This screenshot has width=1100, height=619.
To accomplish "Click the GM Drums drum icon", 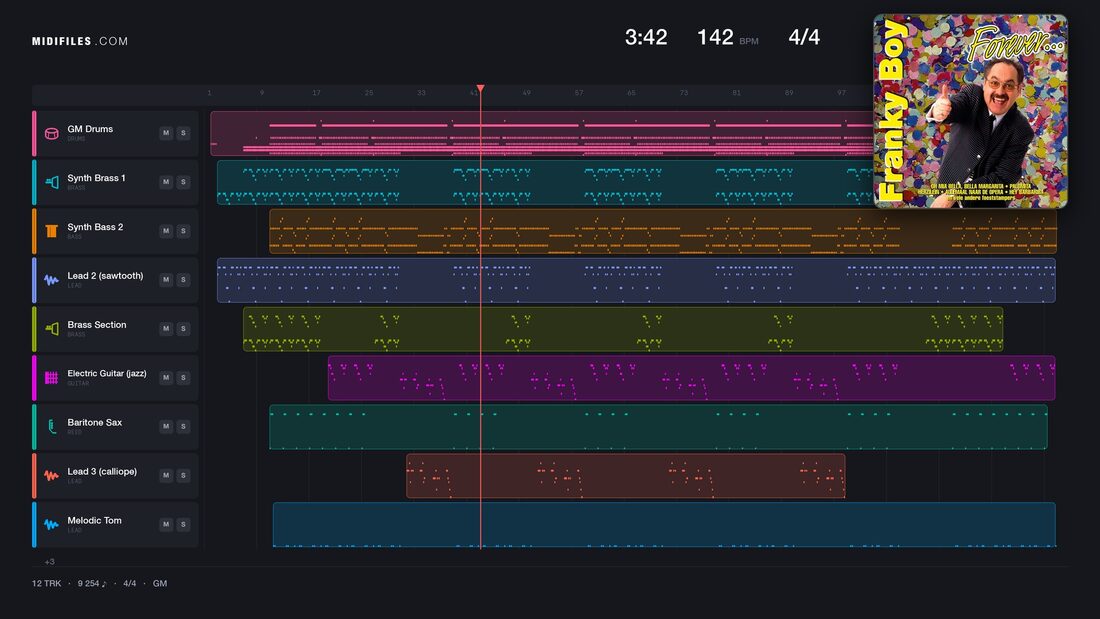I will tap(51, 133).
